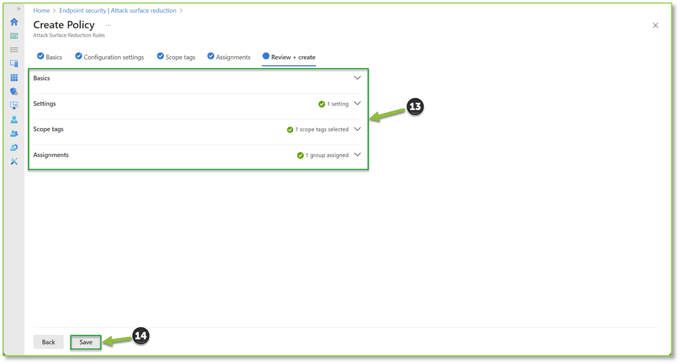Screen dimensions: 680x364
Task: Open the Home icon in sidebar
Action: point(14,22)
